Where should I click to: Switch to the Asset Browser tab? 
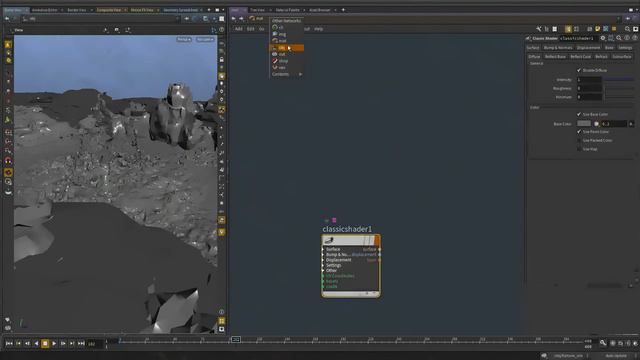(320, 10)
